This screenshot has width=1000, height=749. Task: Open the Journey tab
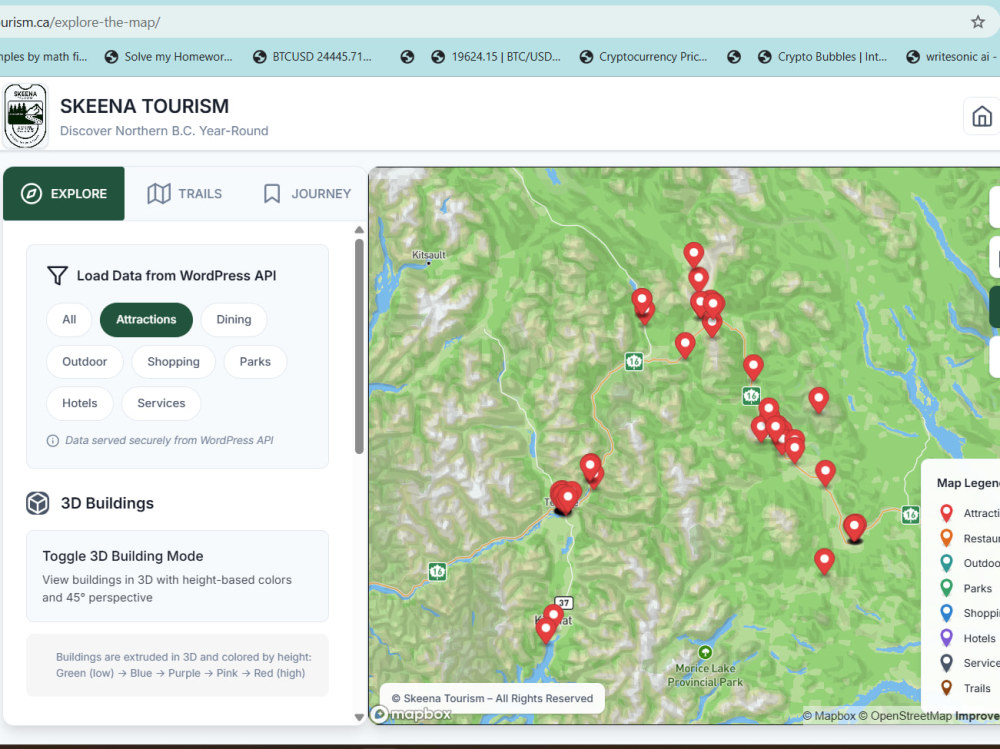(307, 193)
